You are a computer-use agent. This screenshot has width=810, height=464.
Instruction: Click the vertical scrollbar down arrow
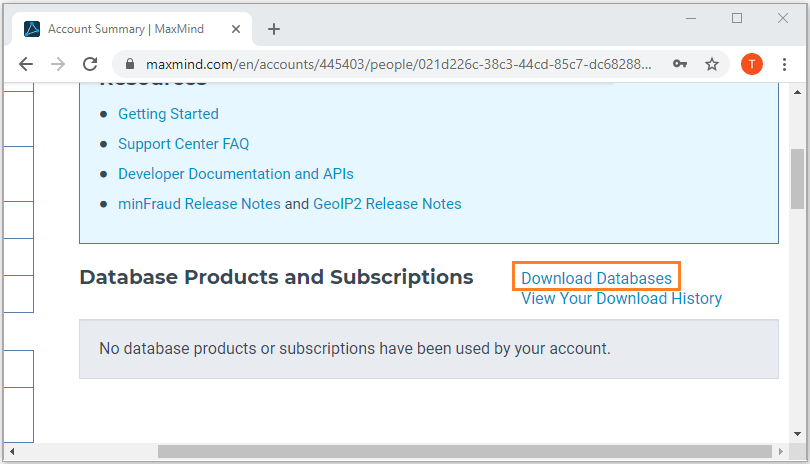[798, 434]
